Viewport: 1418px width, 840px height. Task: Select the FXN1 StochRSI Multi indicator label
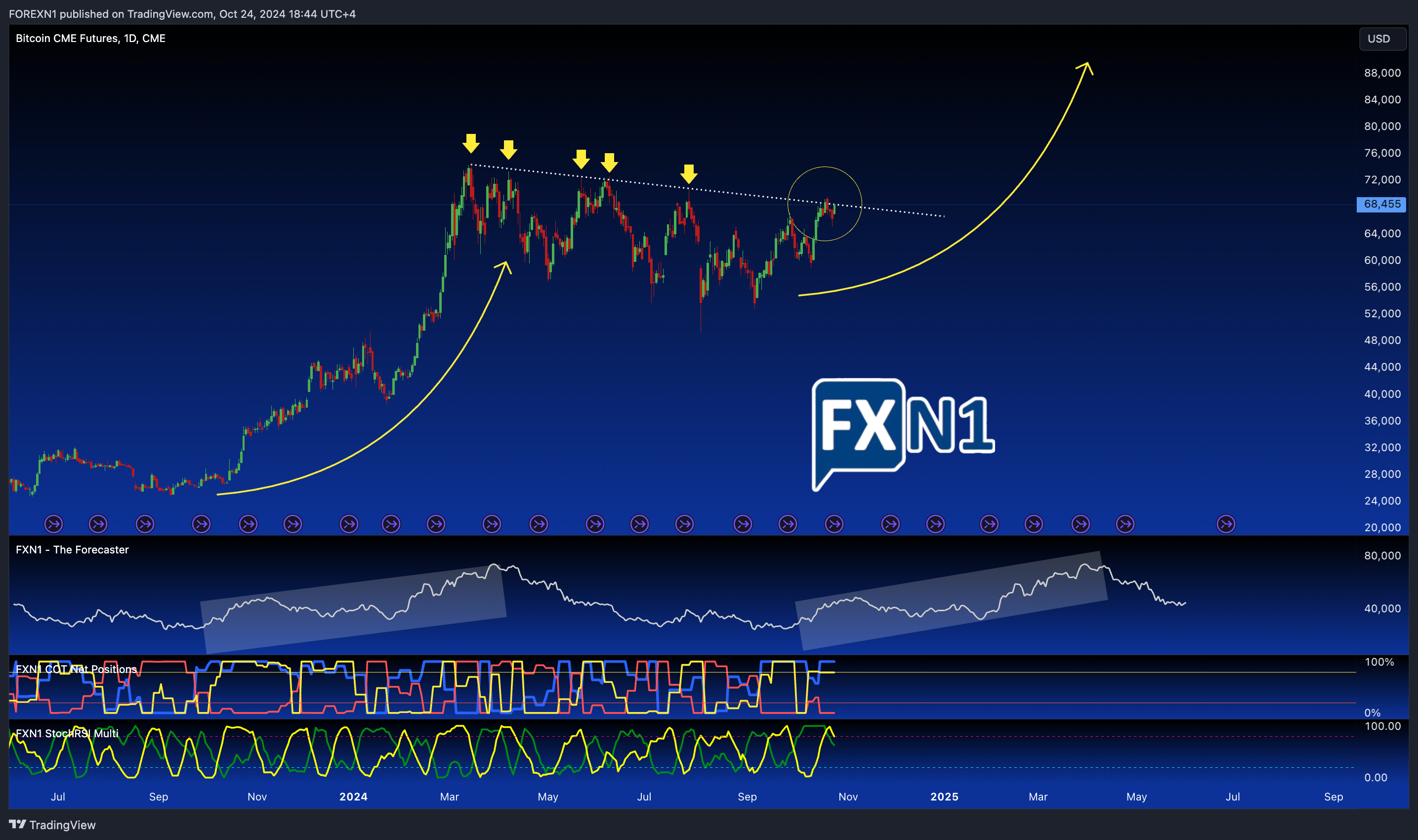point(67,734)
